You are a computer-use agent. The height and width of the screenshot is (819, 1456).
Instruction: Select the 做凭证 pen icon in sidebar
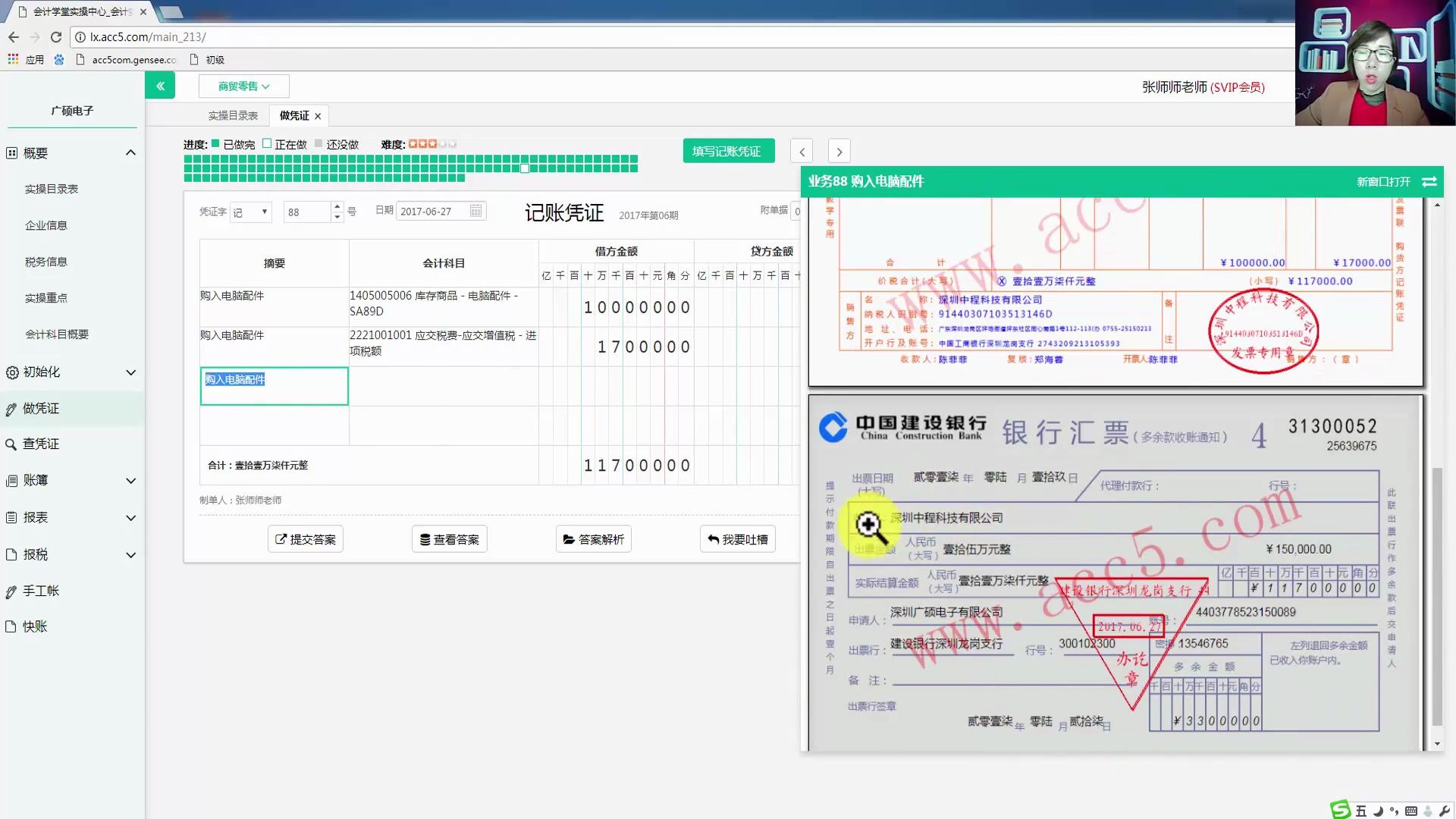11,408
